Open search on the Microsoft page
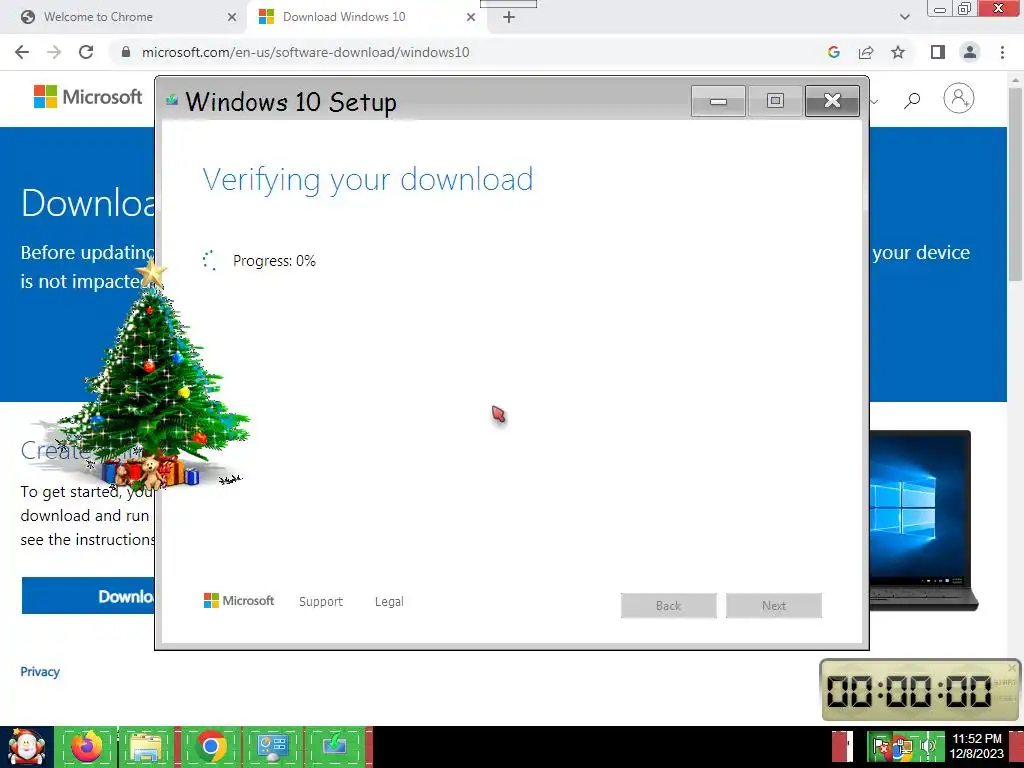The width and height of the screenshot is (1024, 768). click(x=912, y=100)
